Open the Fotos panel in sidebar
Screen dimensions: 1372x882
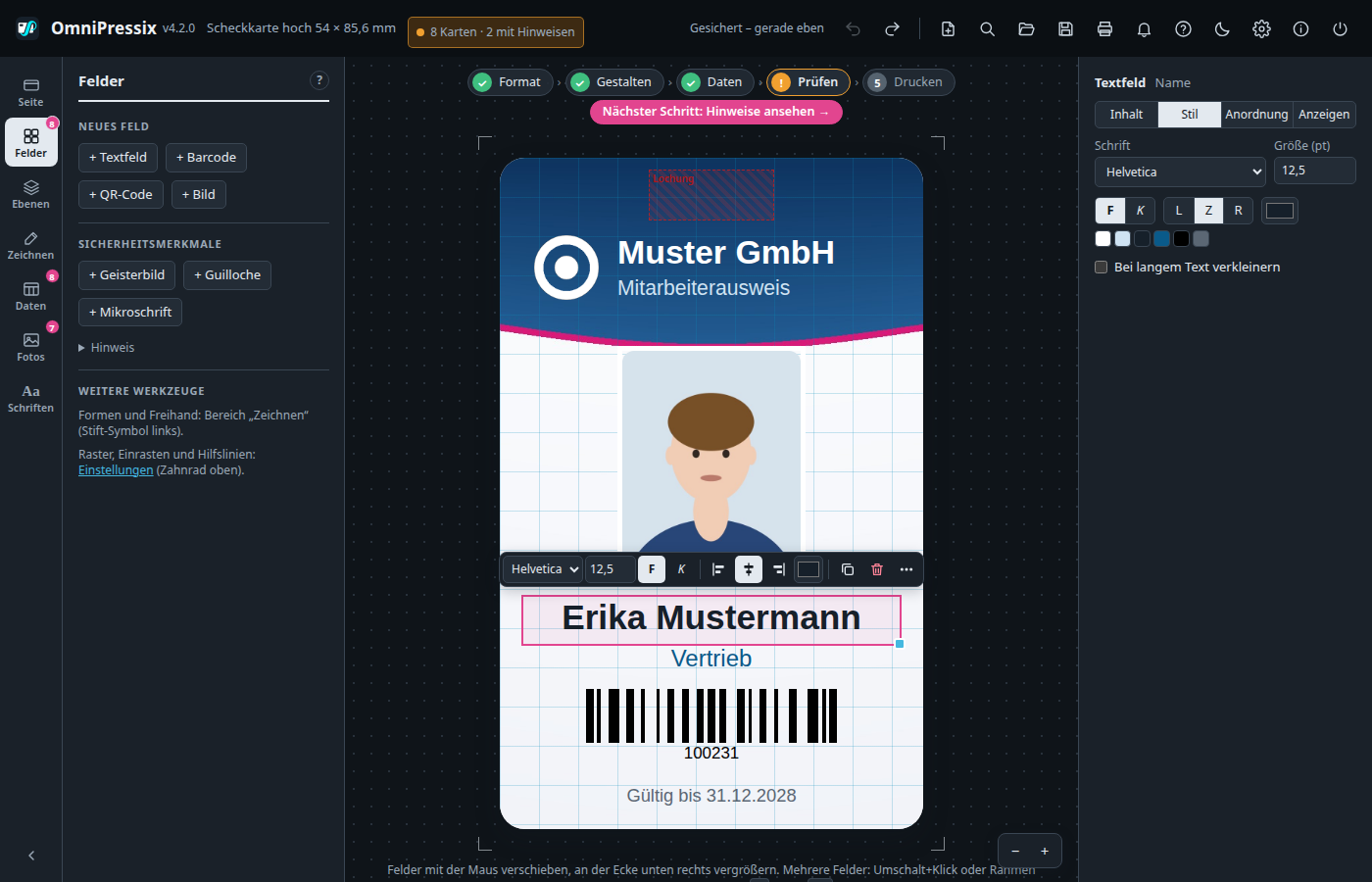click(x=31, y=347)
